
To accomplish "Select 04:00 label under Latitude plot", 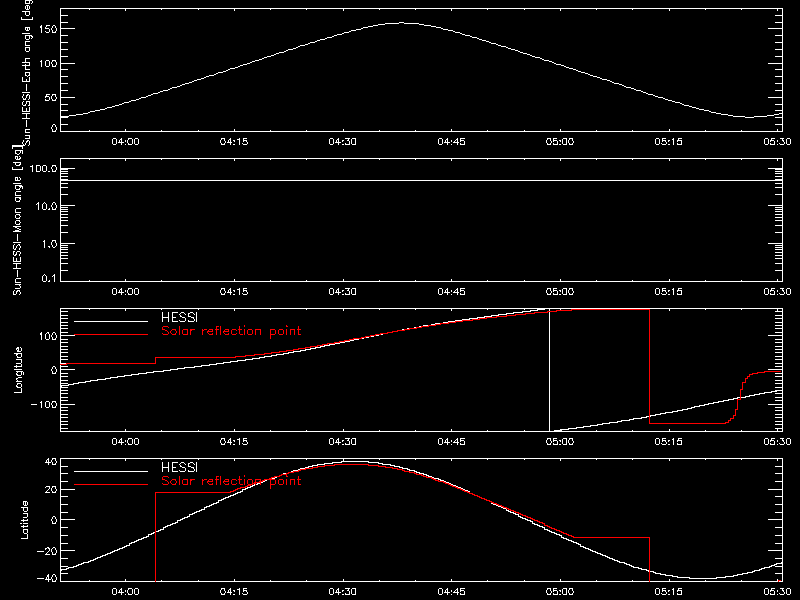I will click(x=125, y=592).
